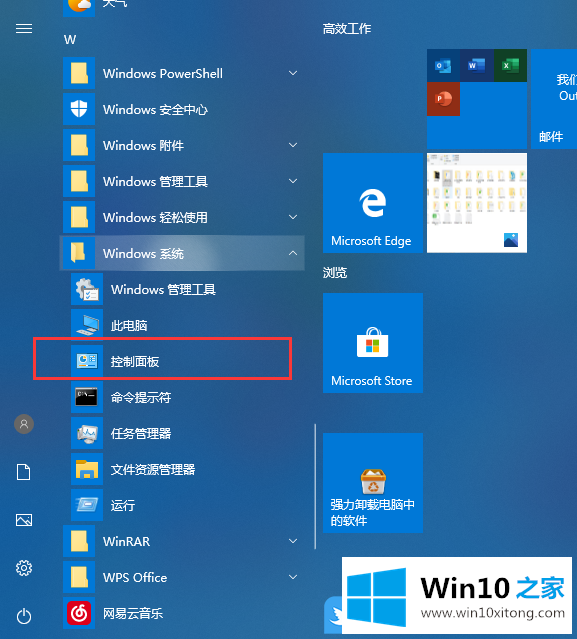Click 网易云音乐 label
The width and height of the screenshot is (577, 639).
pos(133,613)
